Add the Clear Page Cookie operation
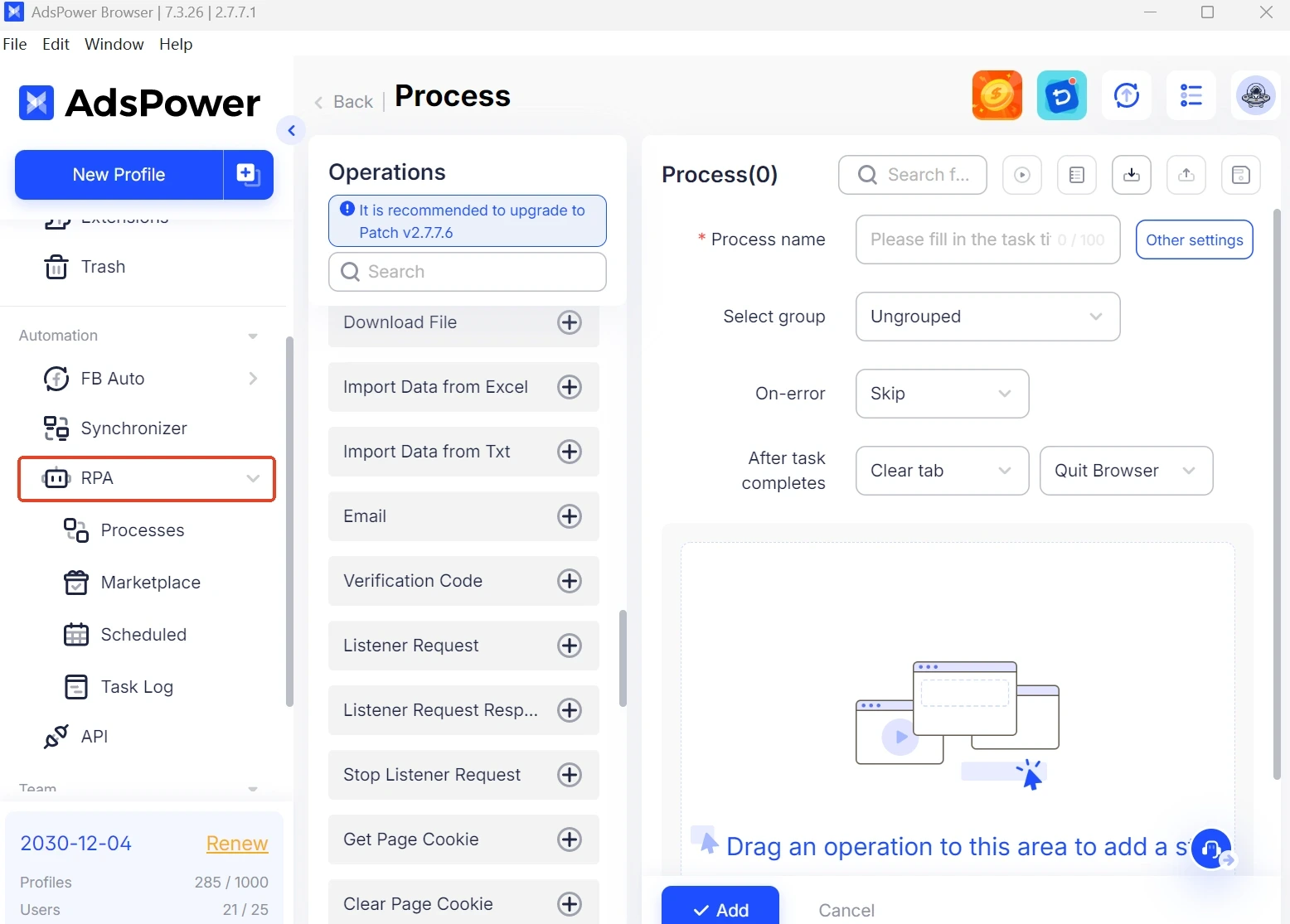Viewport: 1290px width, 924px height. click(570, 904)
